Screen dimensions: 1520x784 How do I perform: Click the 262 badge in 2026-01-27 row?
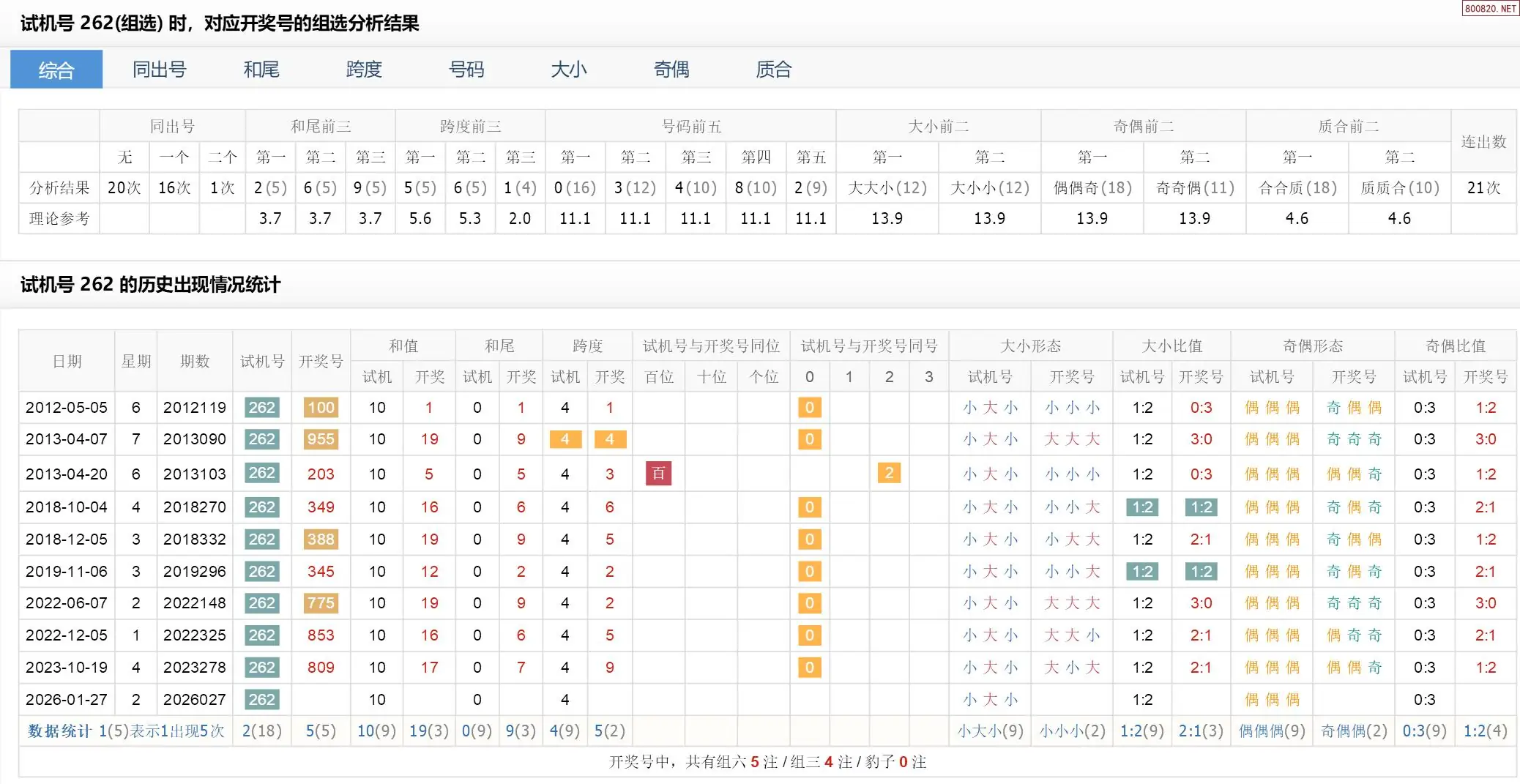point(261,700)
